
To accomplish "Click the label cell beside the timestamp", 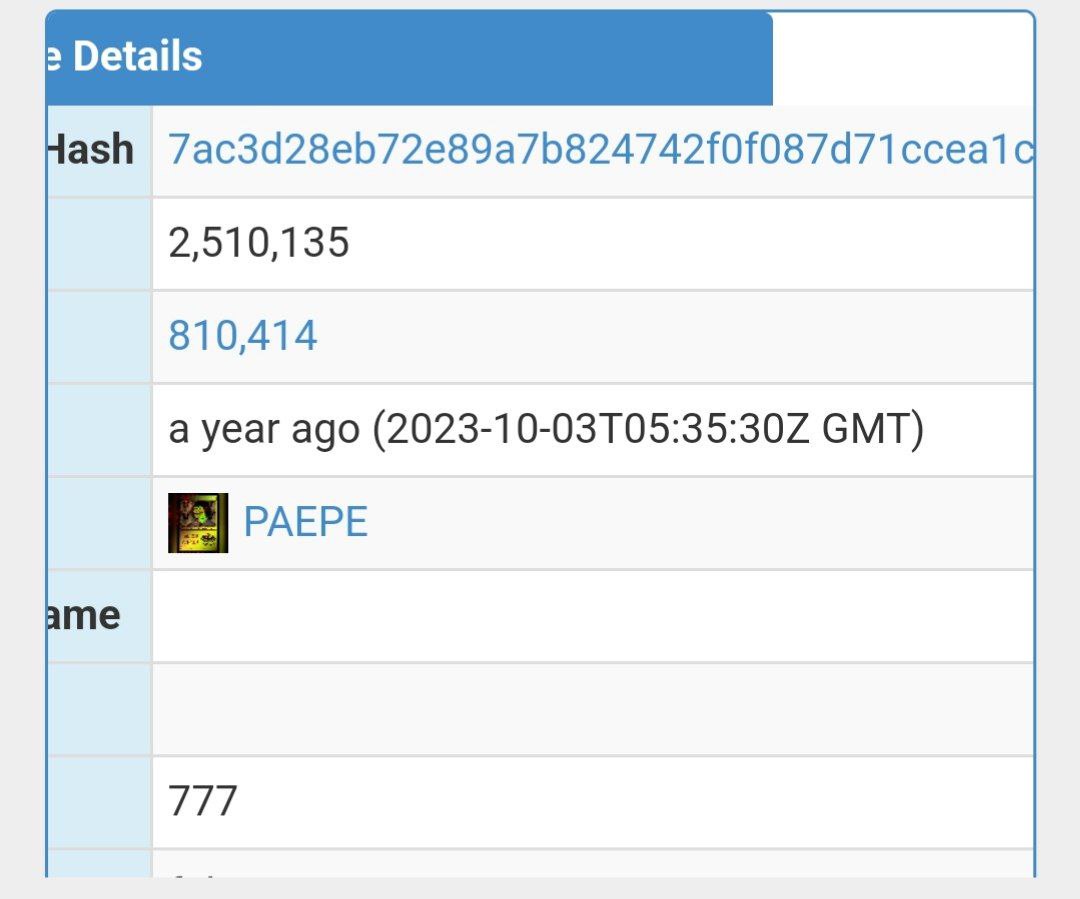I will pyautogui.click(x=99, y=429).
